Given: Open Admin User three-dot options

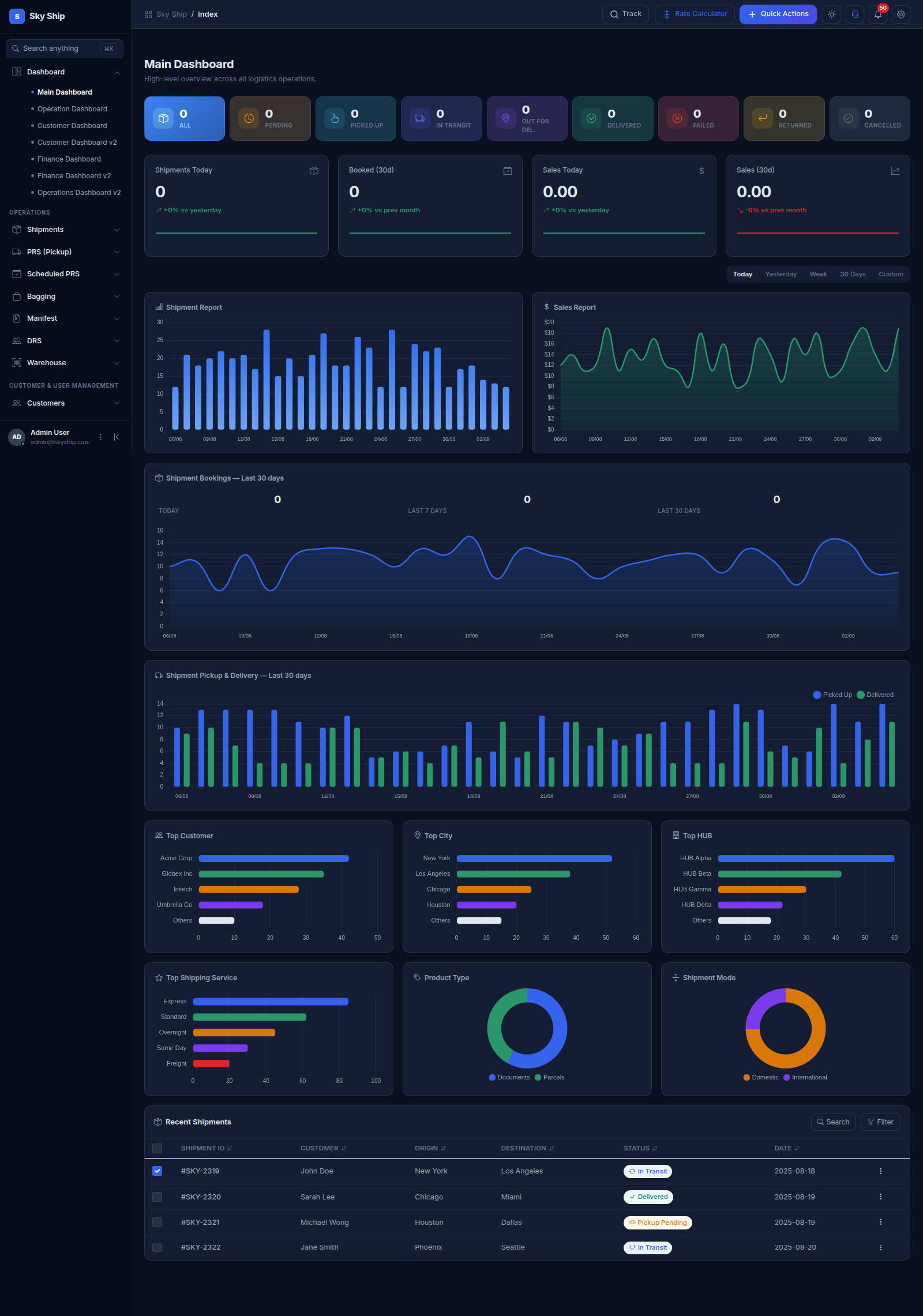Looking at the screenshot, I should point(100,437).
